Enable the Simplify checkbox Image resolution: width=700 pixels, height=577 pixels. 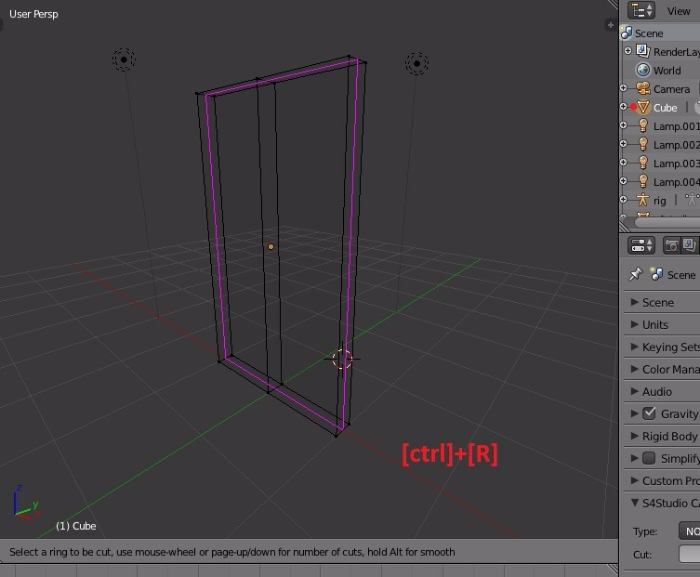click(x=649, y=458)
